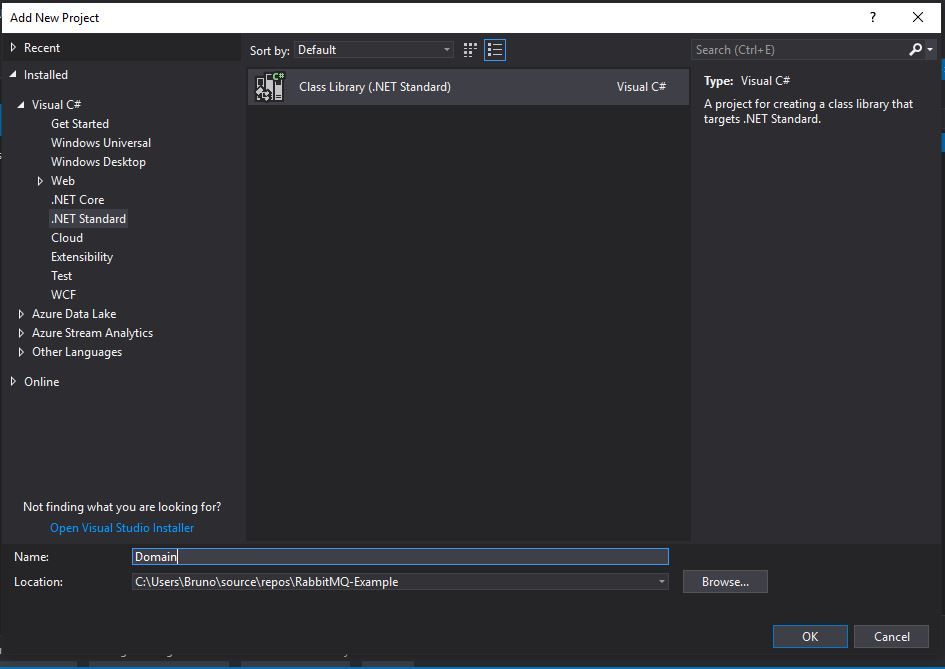
Task: Expand the Recent node
Action: (13, 48)
